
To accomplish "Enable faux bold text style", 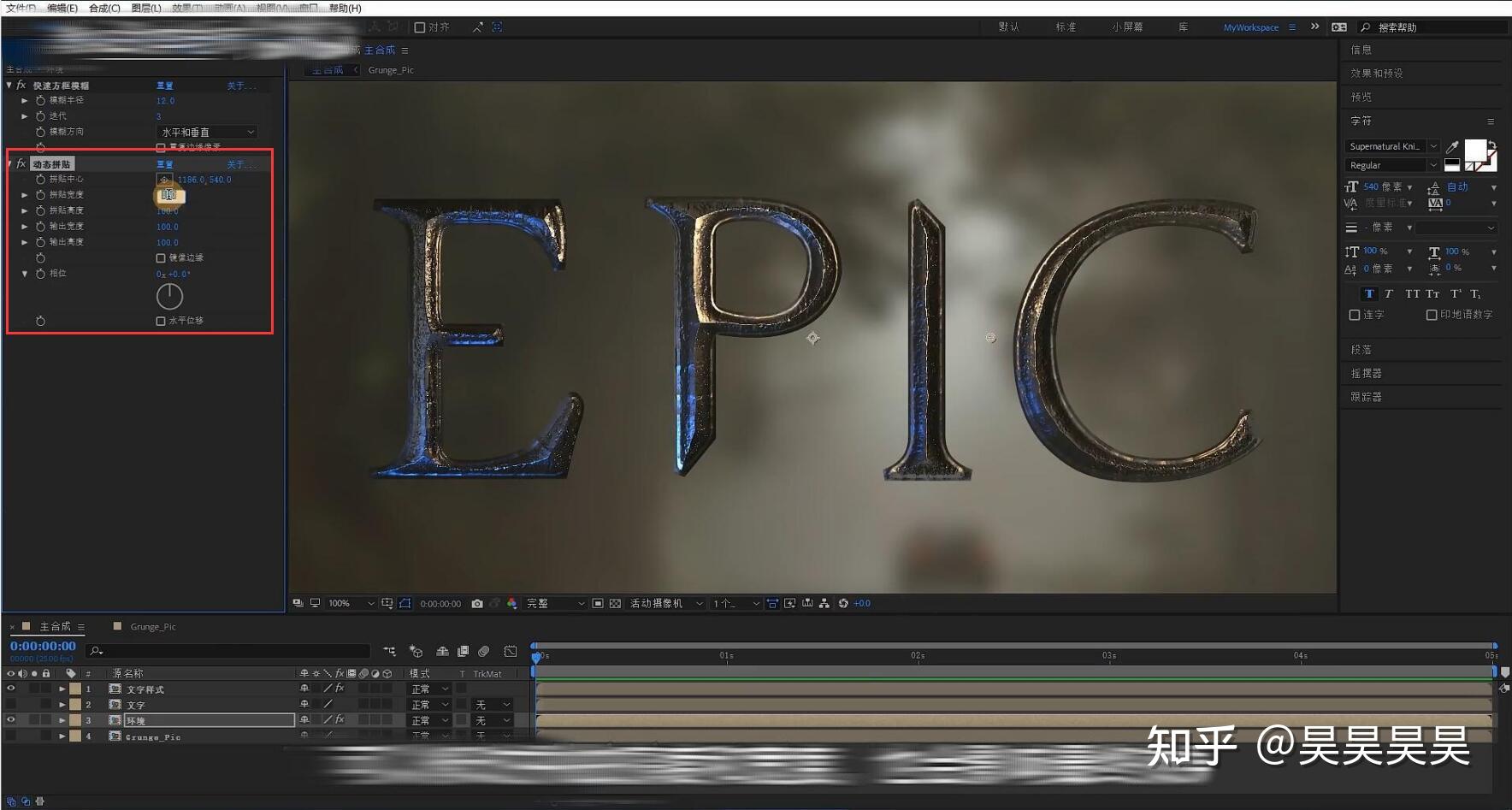I will coord(1369,294).
